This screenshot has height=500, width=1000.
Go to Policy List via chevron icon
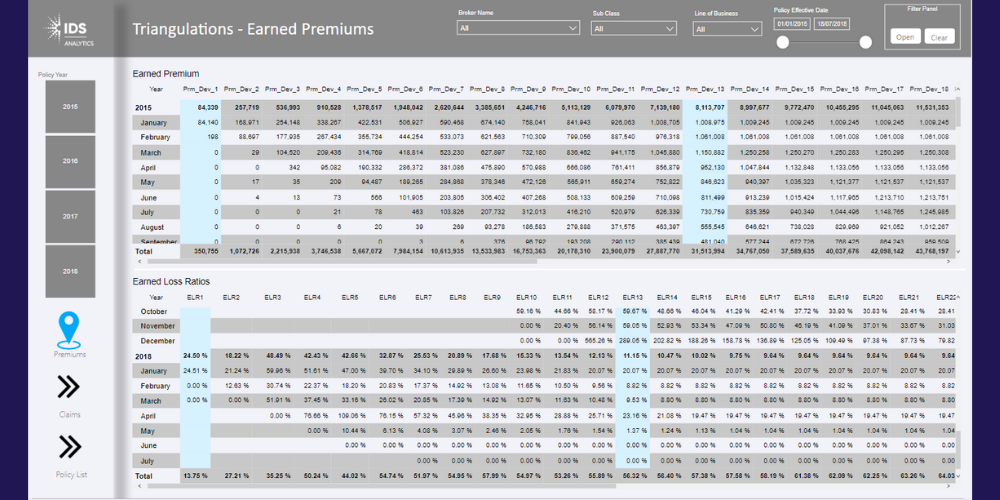coord(70,446)
